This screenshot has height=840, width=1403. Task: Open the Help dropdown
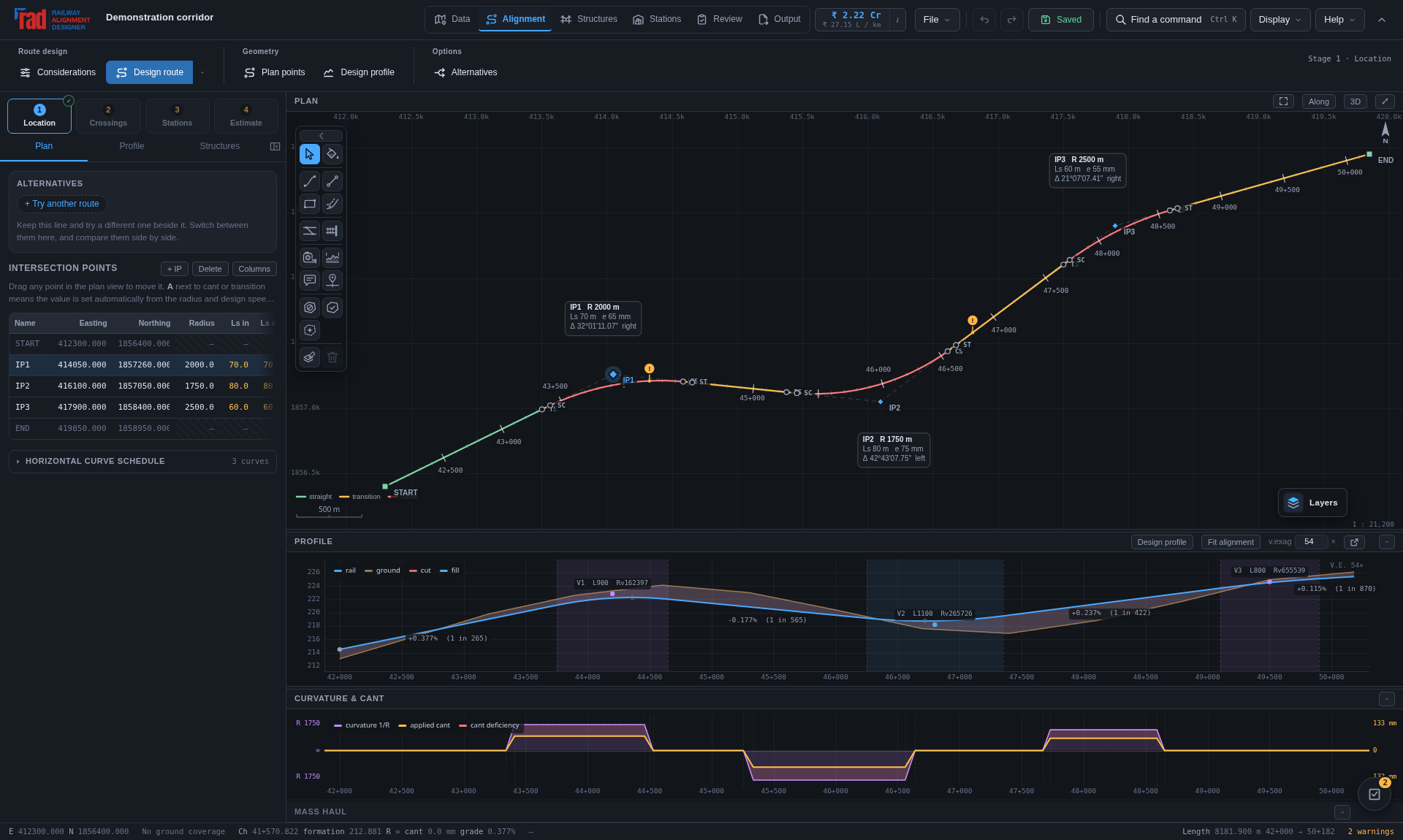(x=1339, y=20)
